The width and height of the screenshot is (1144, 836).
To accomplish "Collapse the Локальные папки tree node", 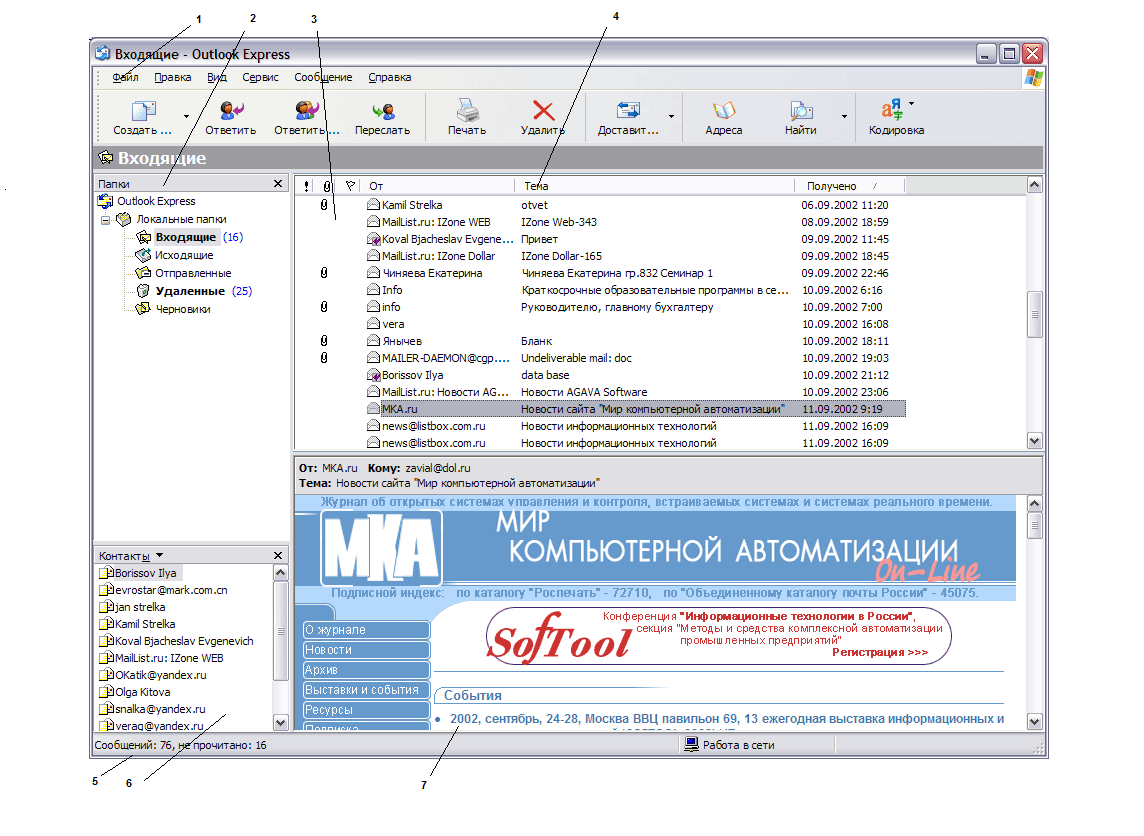I will tap(106, 220).
